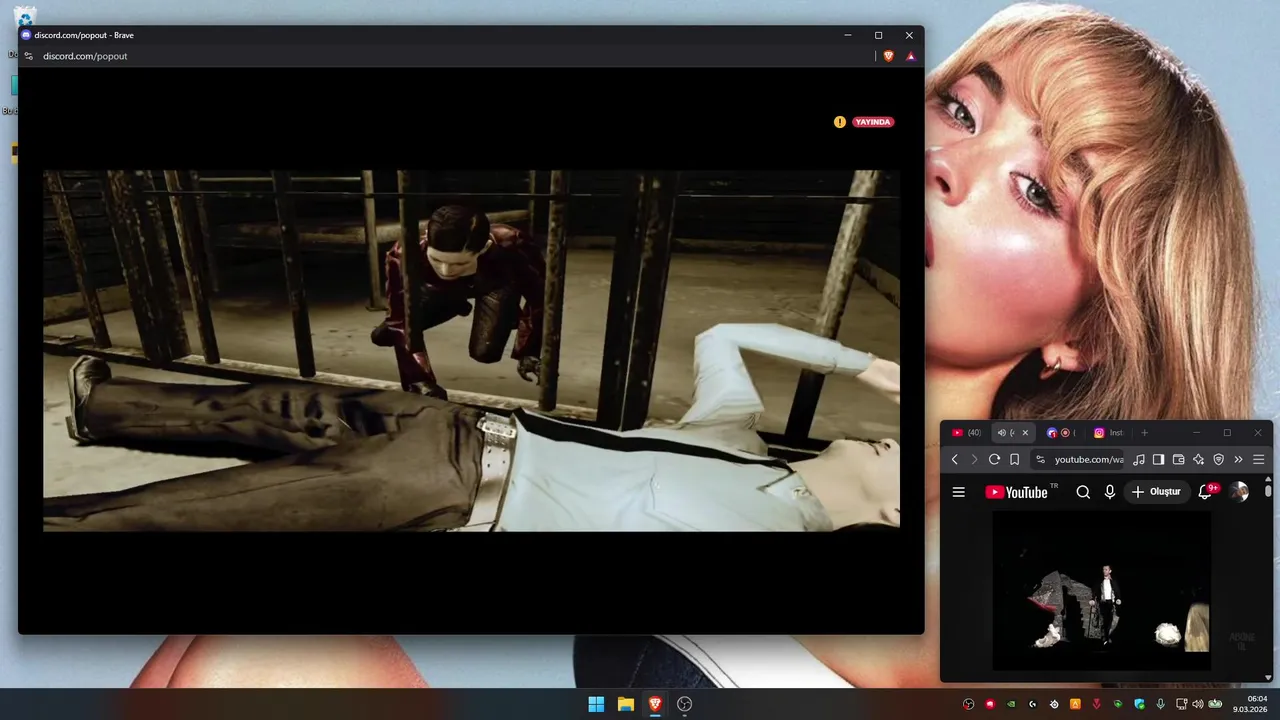Click the green tag tray icon
This screenshot has height=720, width=1280.
coord(1118,704)
